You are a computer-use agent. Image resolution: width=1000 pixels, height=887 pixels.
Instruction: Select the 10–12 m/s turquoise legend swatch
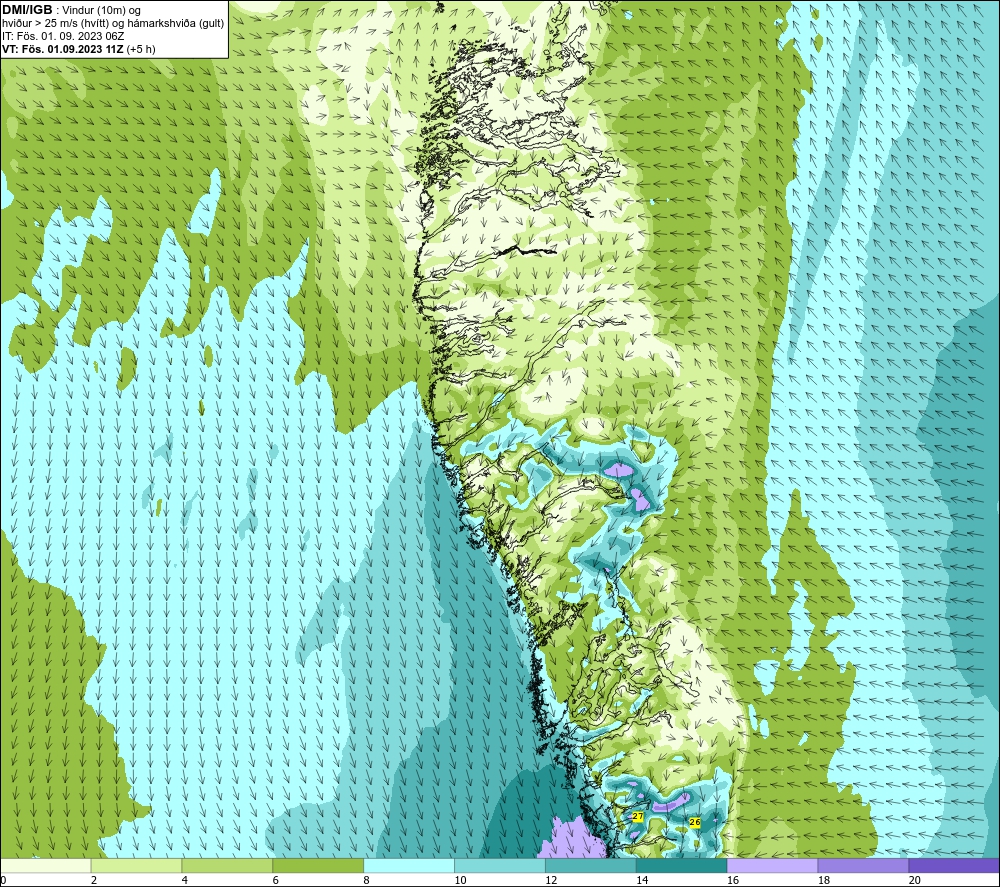500,865
